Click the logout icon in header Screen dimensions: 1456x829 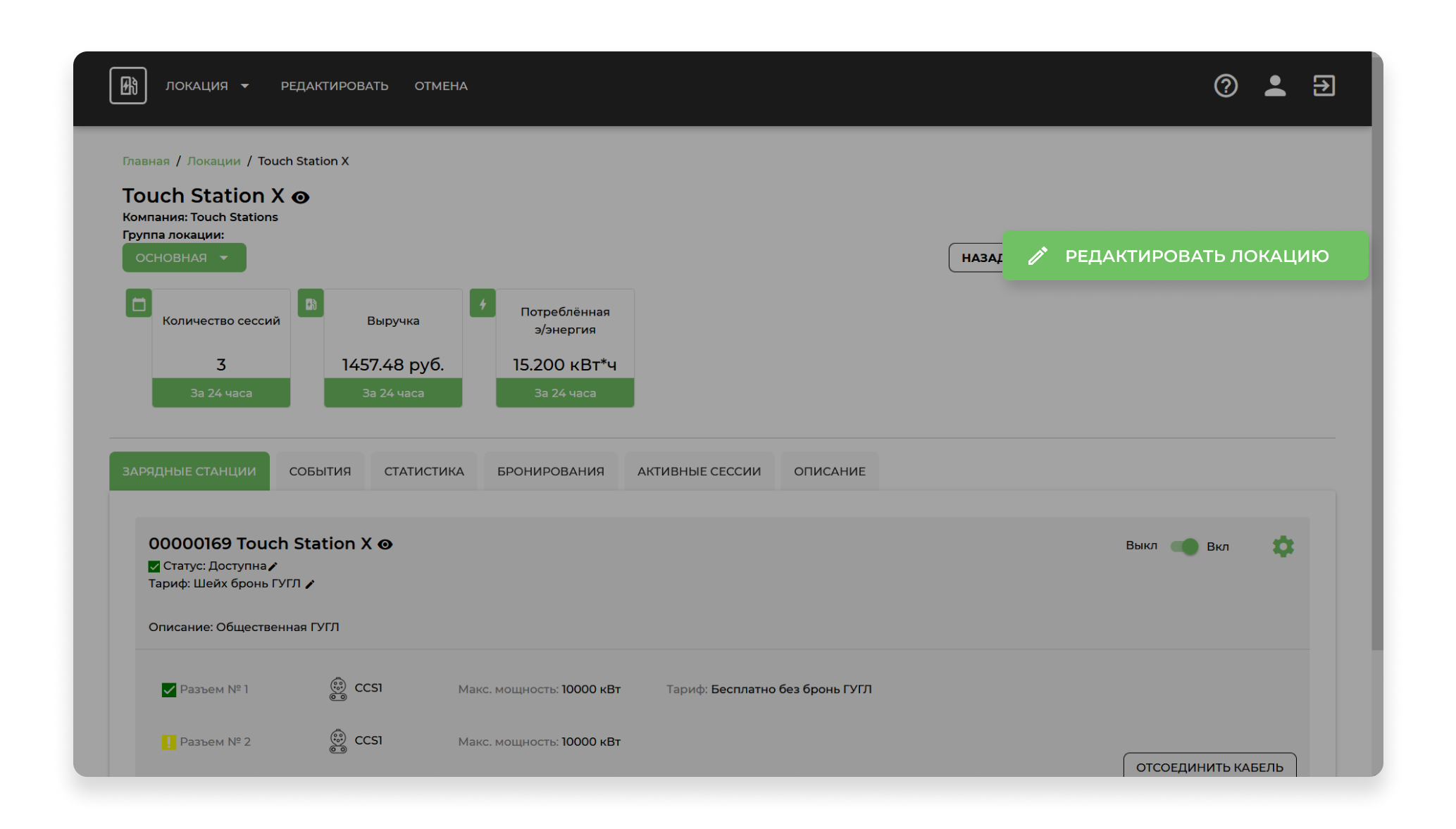point(1324,86)
